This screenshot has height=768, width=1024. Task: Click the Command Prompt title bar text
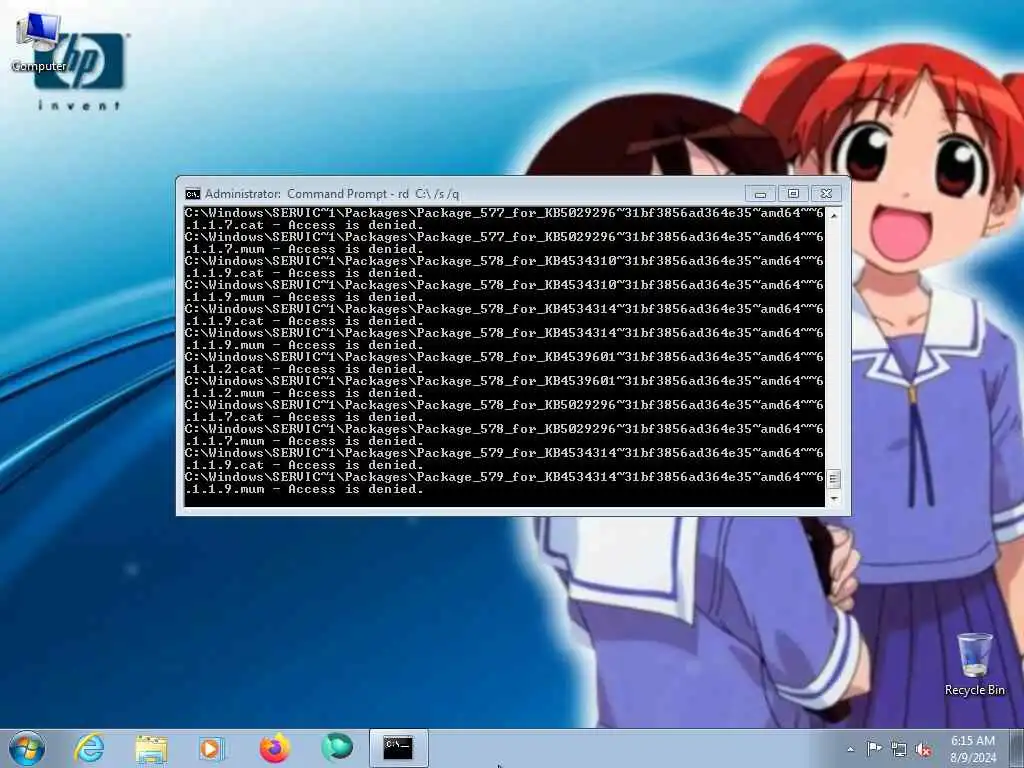332,194
